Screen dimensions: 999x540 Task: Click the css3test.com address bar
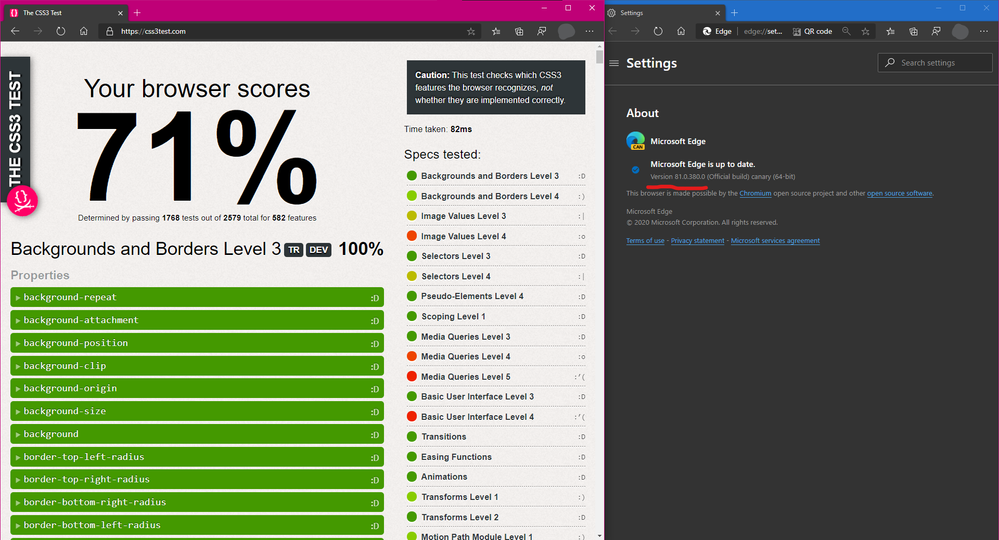click(x=289, y=31)
